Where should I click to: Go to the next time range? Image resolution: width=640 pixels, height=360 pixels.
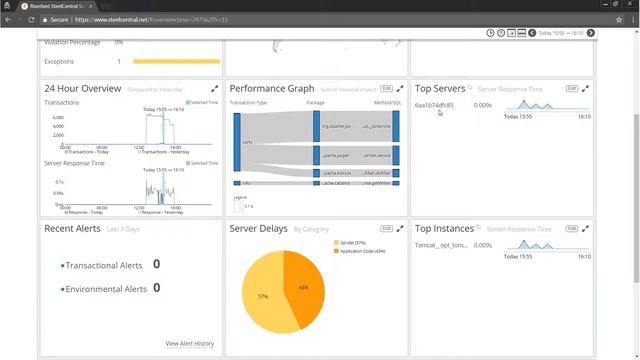click(591, 33)
